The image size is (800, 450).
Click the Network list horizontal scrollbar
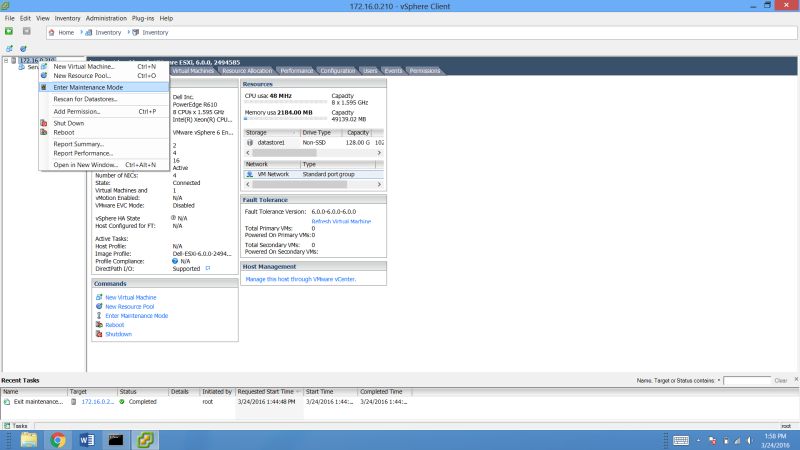tap(313, 185)
